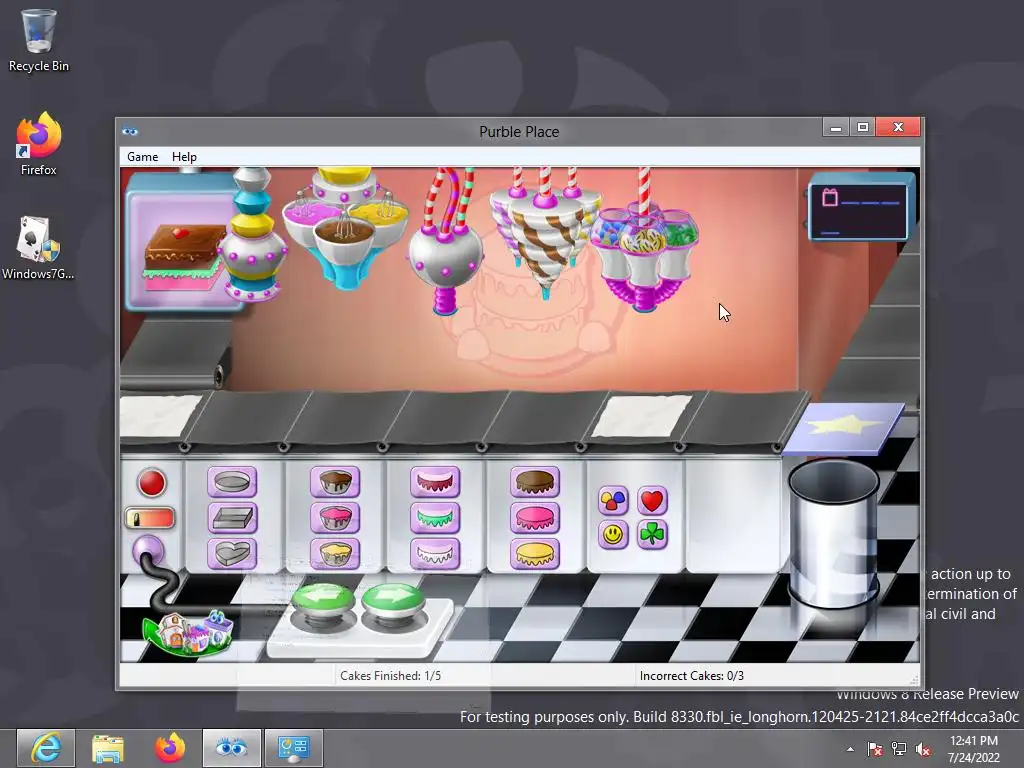This screenshot has width=1024, height=768.
Task: Select the heart-shaped cake pan button
Action: click(x=232, y=554)
